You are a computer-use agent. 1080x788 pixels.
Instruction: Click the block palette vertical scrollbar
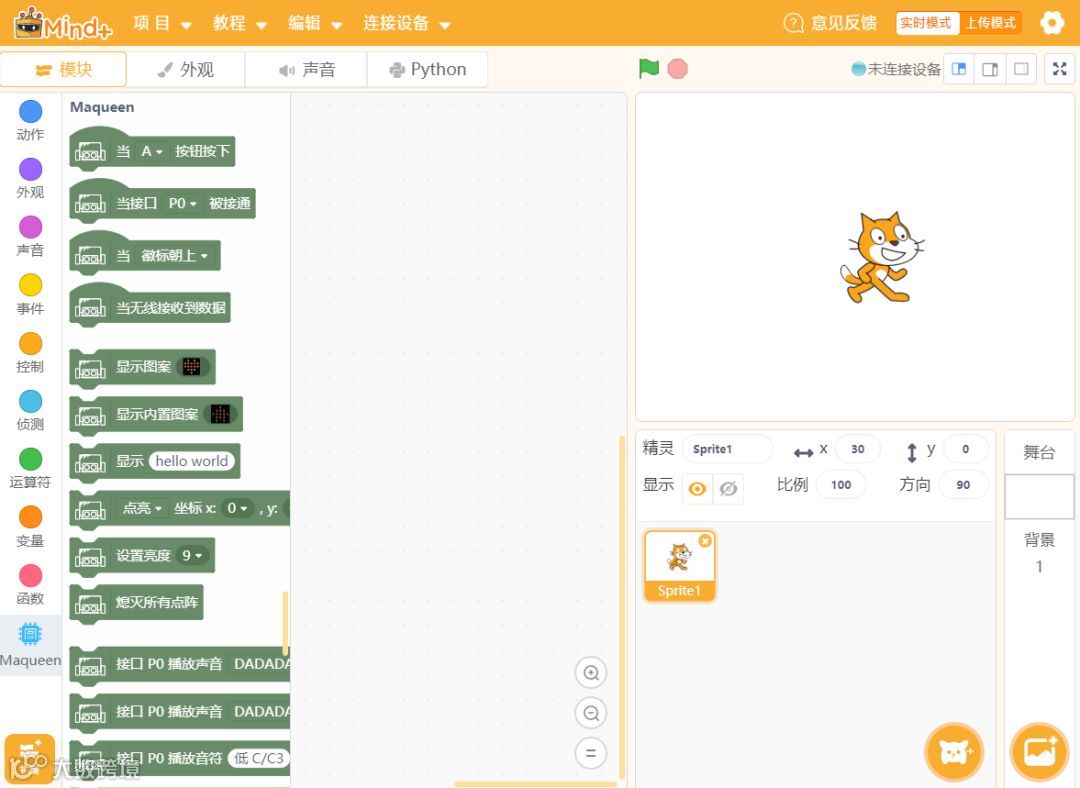tap(285, 623)
